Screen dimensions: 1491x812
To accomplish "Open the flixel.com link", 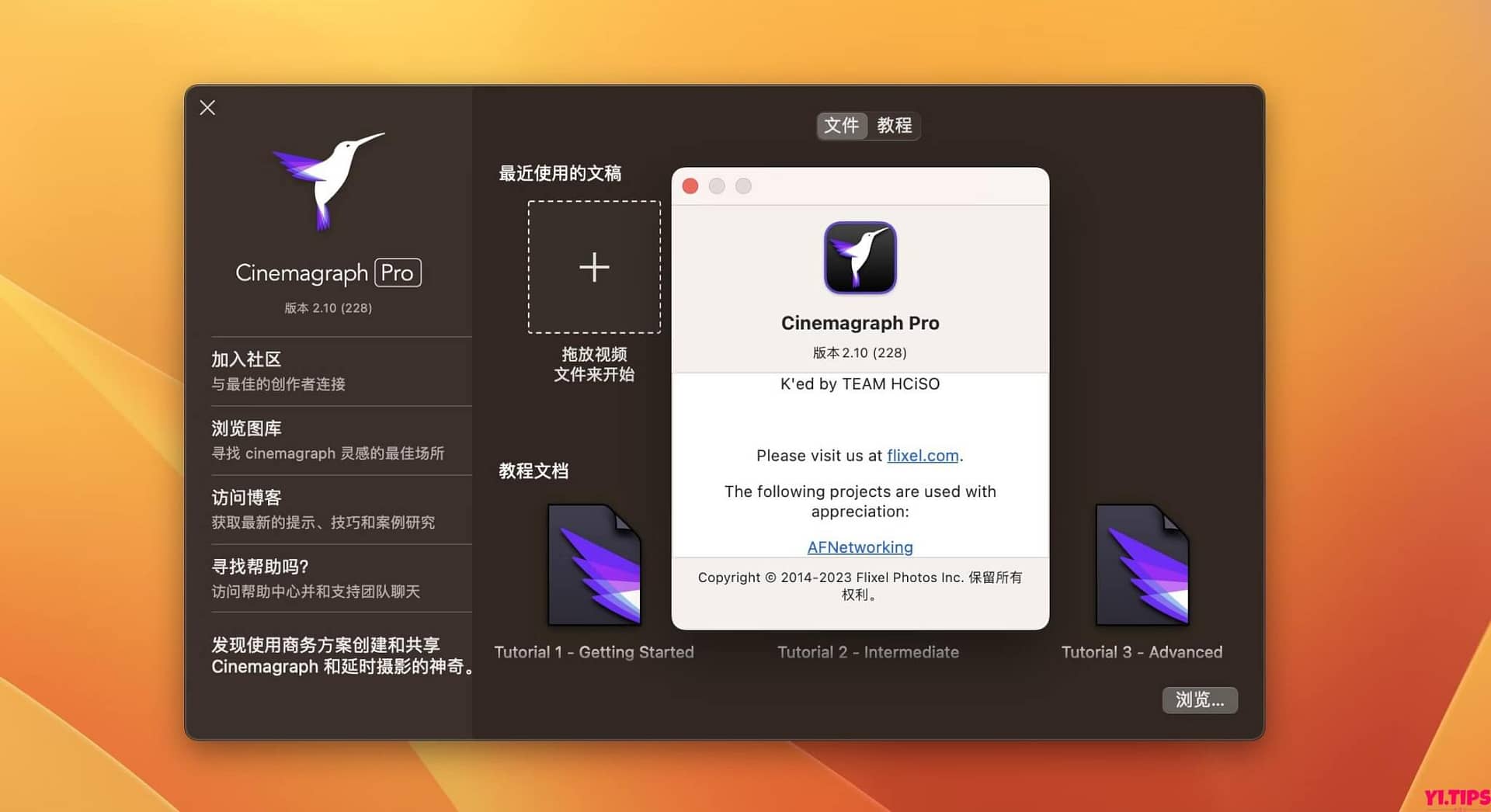I will click(923, 456).
